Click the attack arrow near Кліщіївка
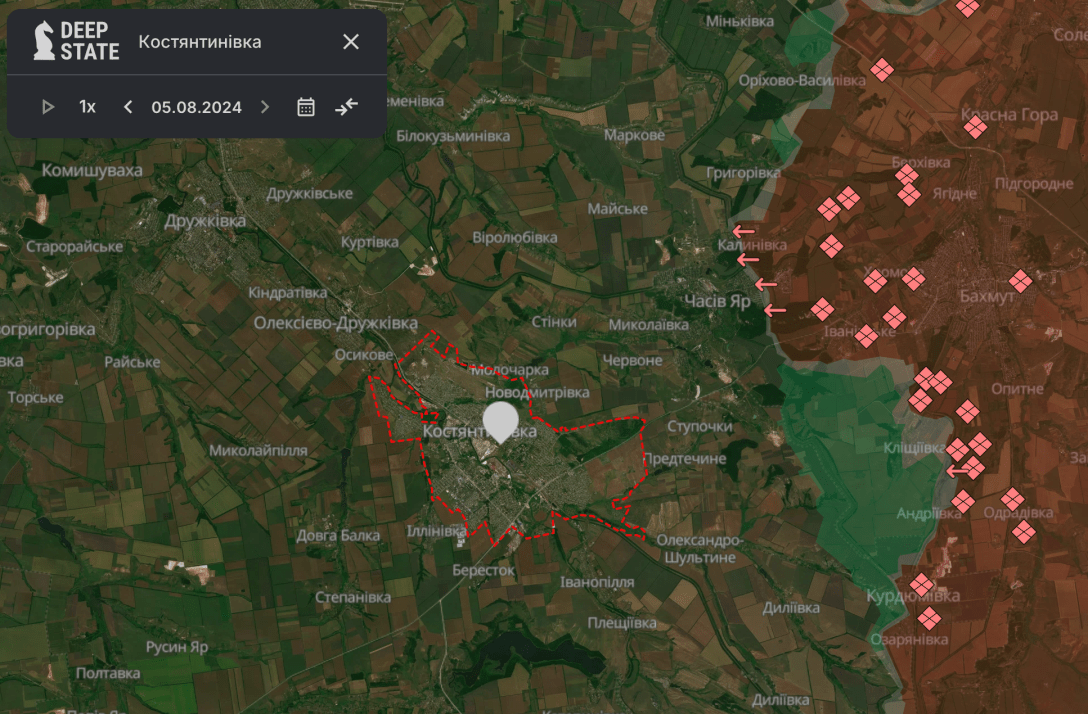Viewport: 1088px width, 714px height. pos(959,470)
